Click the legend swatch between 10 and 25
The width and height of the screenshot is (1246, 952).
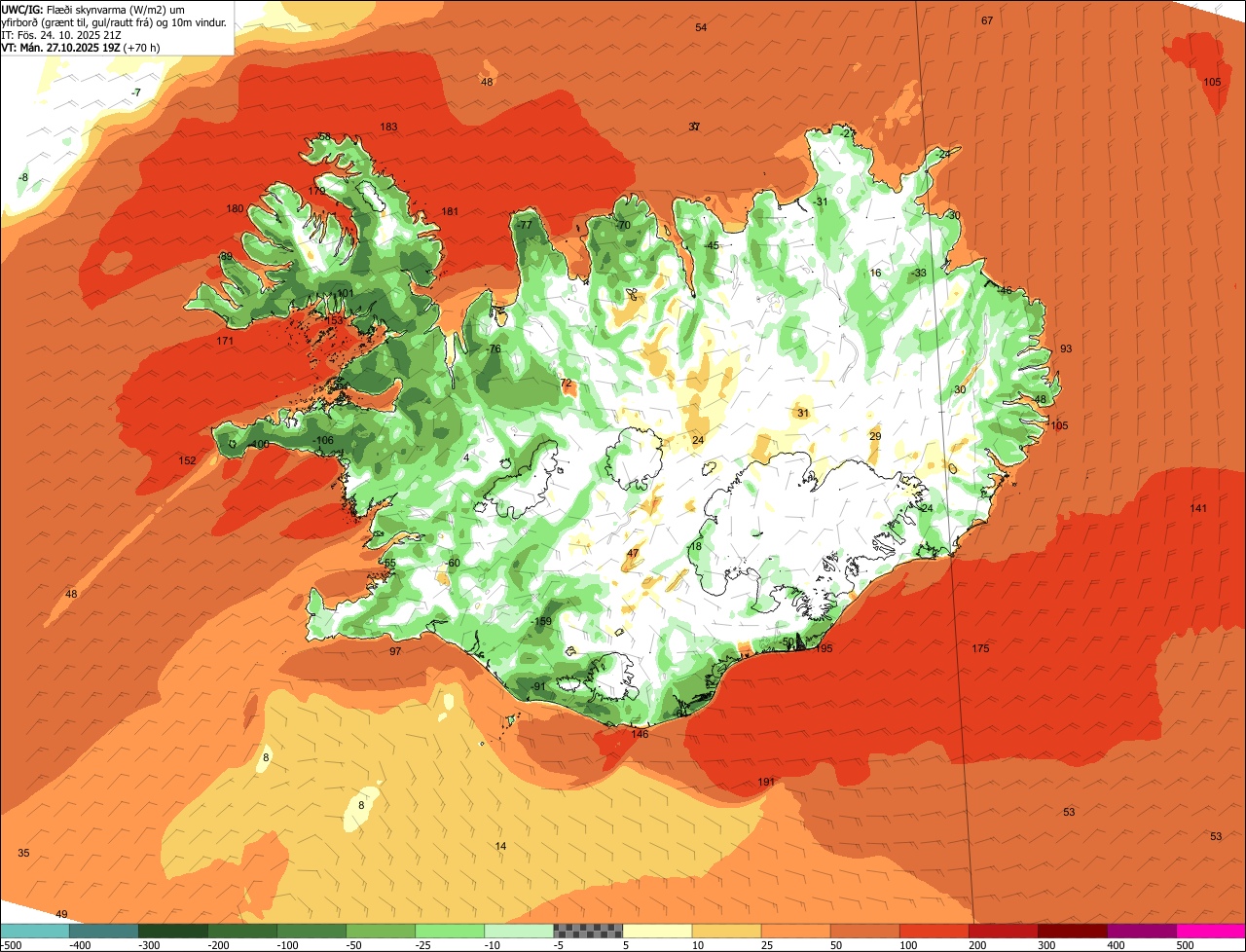click(726, 931)
